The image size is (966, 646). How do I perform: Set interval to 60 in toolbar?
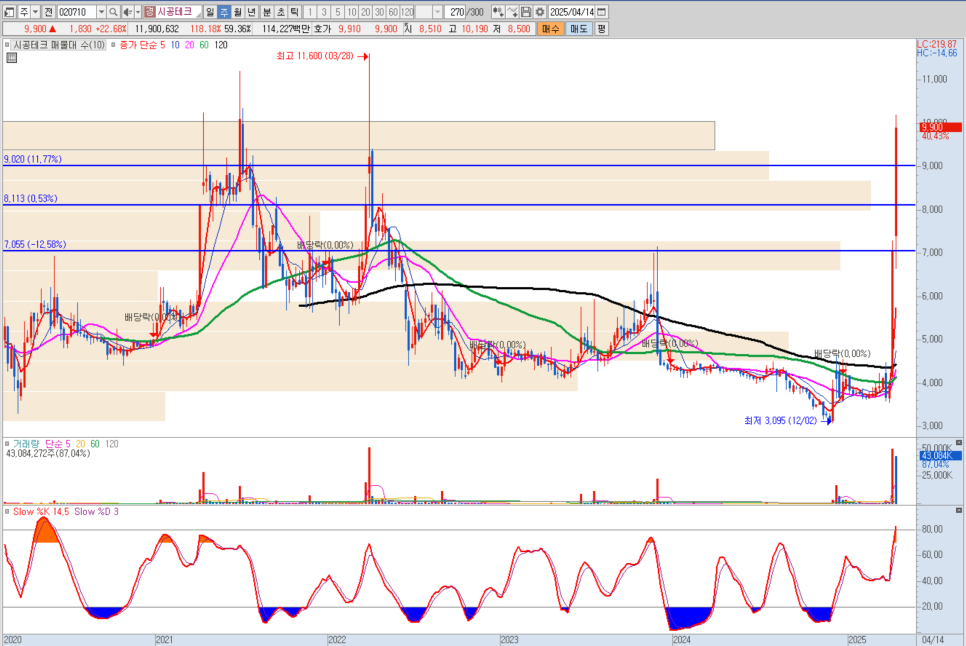click(393, 12)
